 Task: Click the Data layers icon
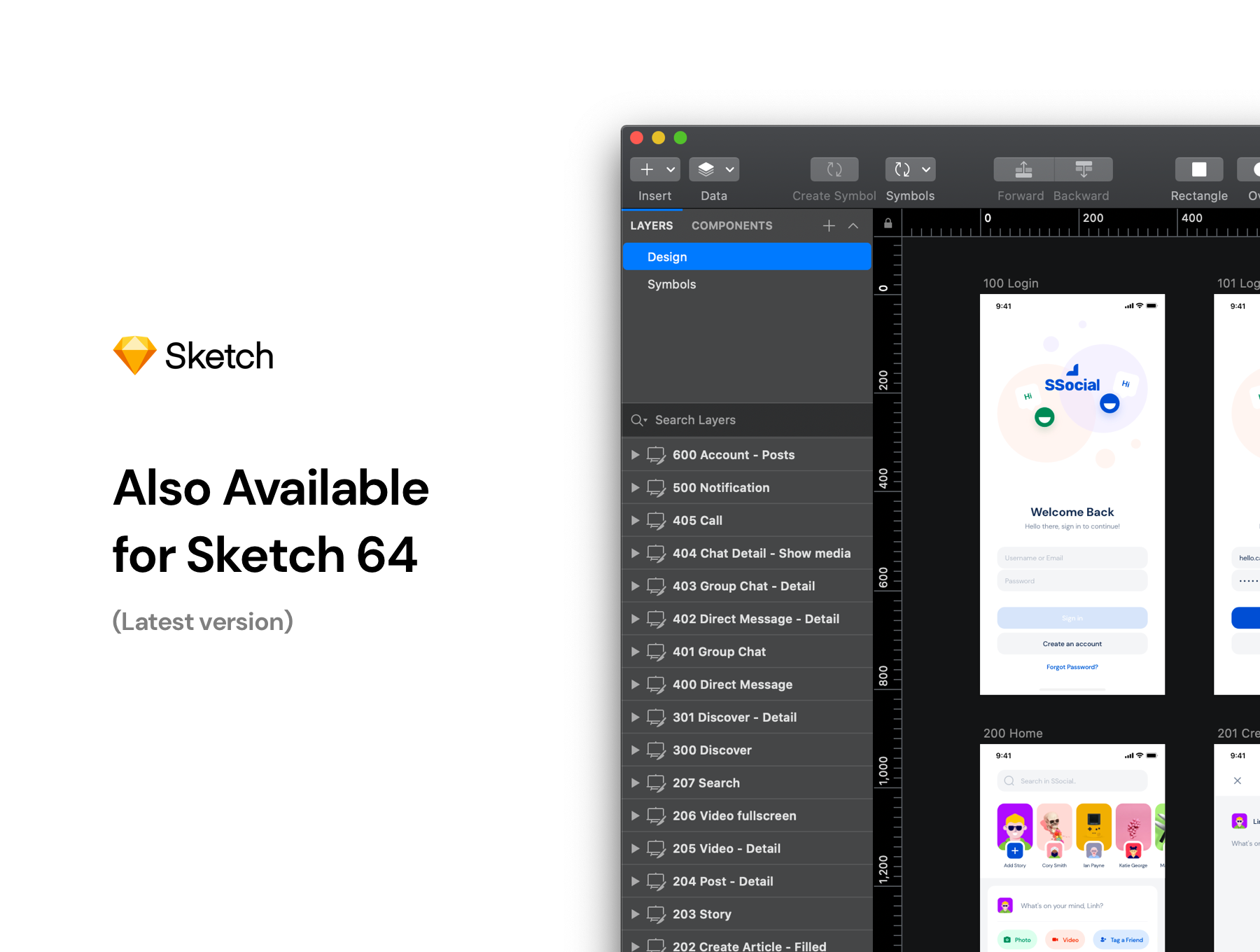click(x=706, y=169)
